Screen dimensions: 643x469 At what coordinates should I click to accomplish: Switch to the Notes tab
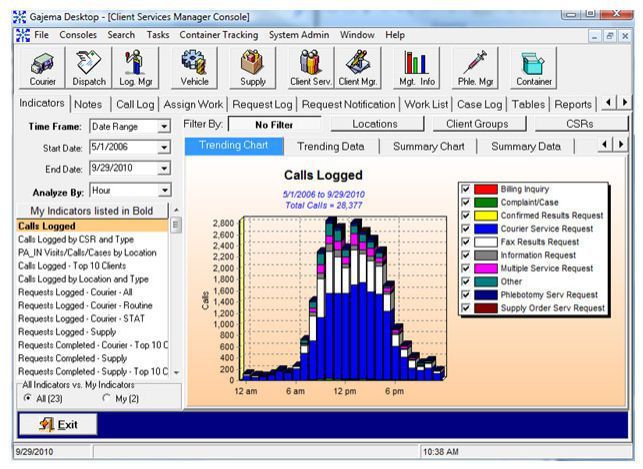88,105
